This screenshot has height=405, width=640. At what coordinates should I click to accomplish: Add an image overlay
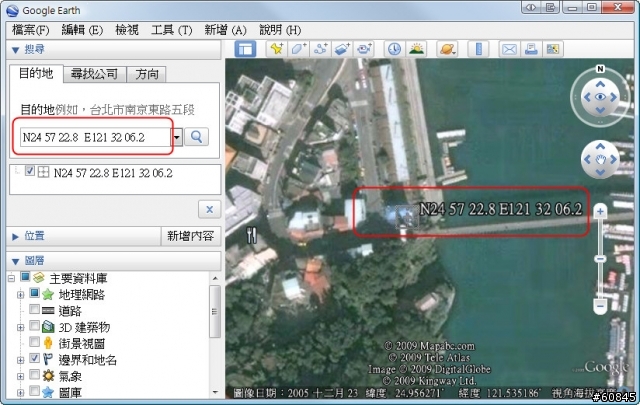(x=342, y=49)
